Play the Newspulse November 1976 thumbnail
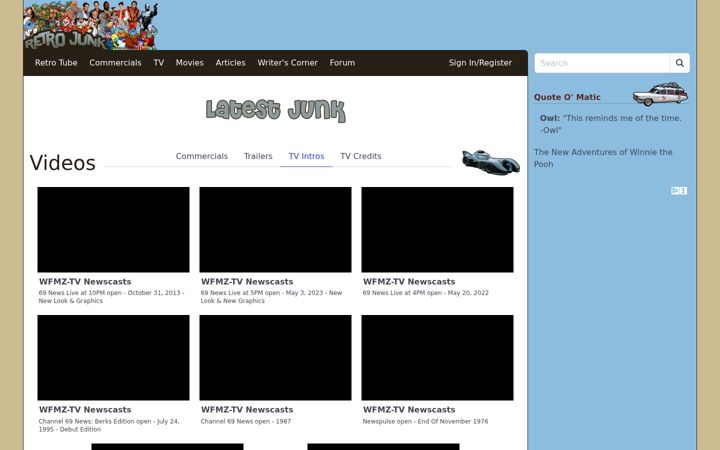This screenshot has height=450, width=720. click(438, 358)
